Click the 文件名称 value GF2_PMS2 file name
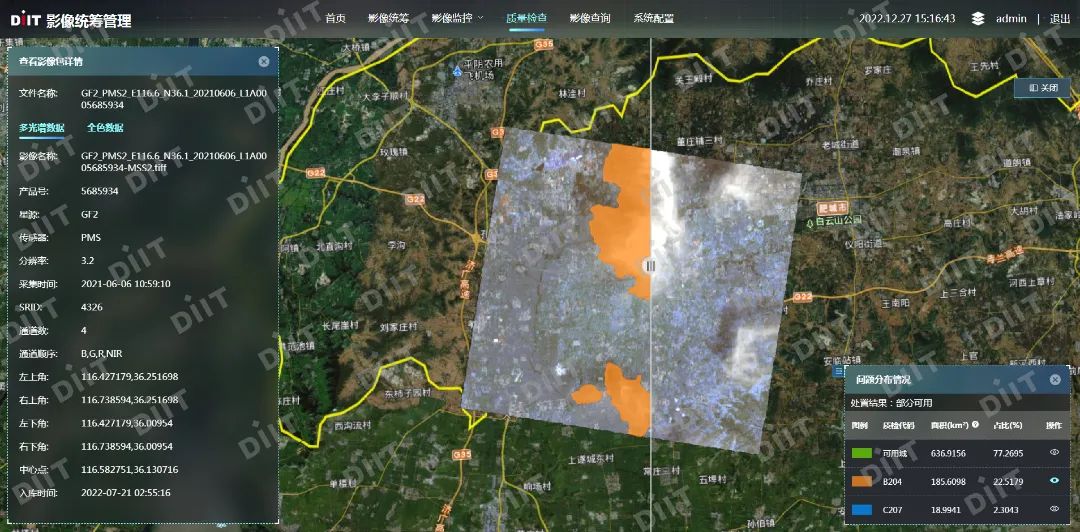This screenshot has width=1080, height=532. click(x=174, y=99)
